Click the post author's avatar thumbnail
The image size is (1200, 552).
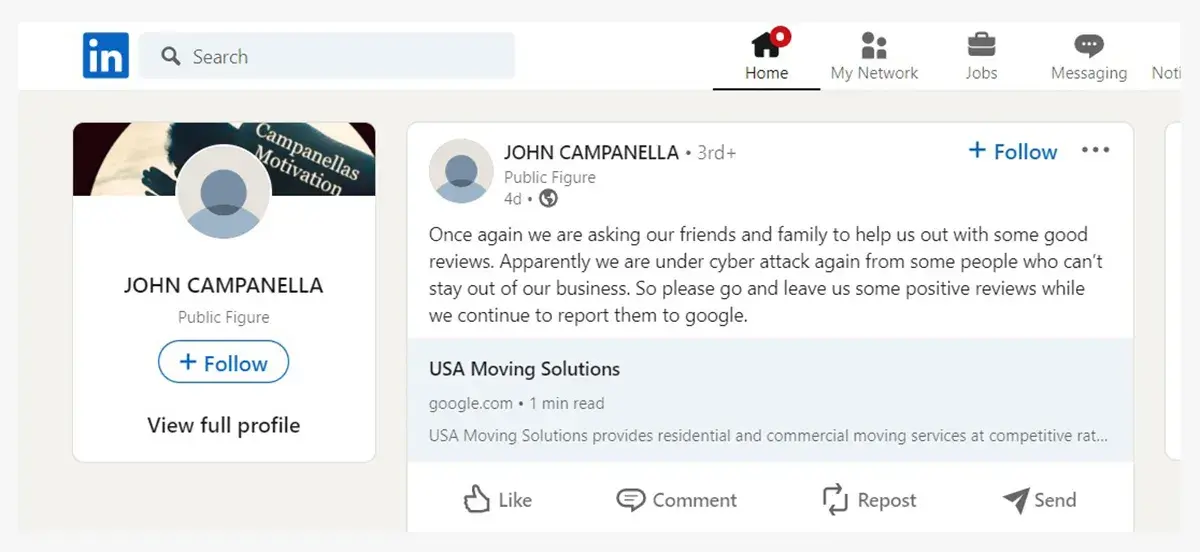pyautogui.click(x=461, y=171)
